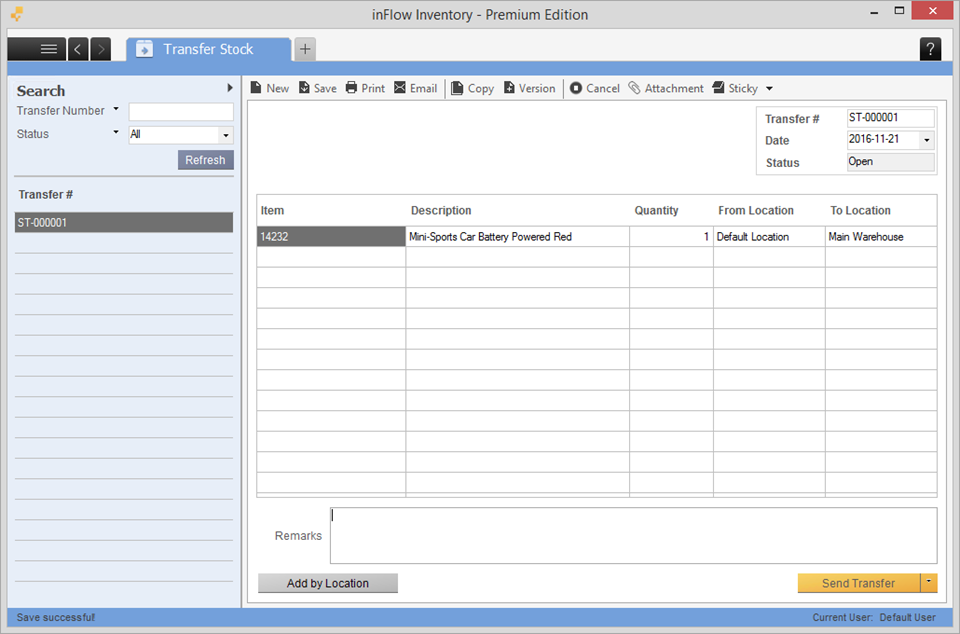Select item cell 14232
The width and height of the screenshot is (960, 634).
[331, 237]
